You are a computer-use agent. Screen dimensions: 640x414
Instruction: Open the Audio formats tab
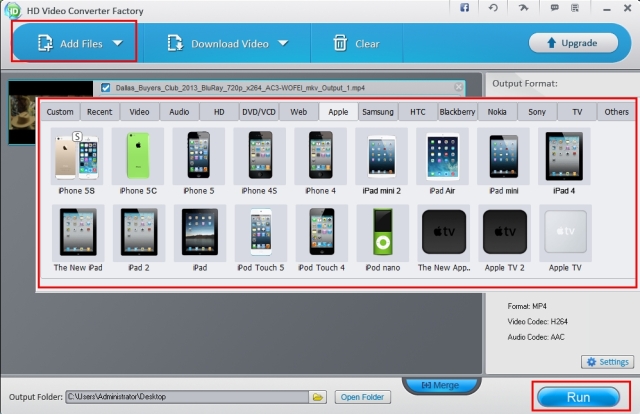pos(179,112)
